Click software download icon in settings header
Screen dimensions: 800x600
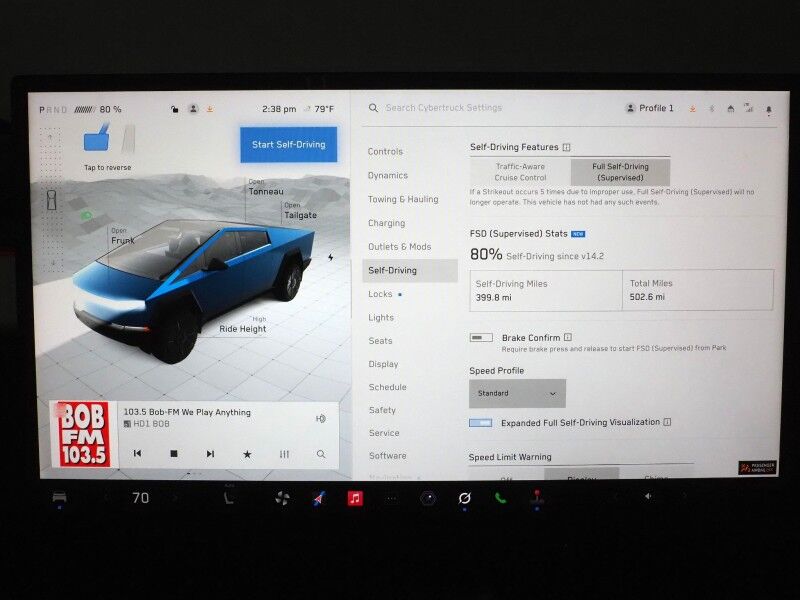(x=693, y=109)
